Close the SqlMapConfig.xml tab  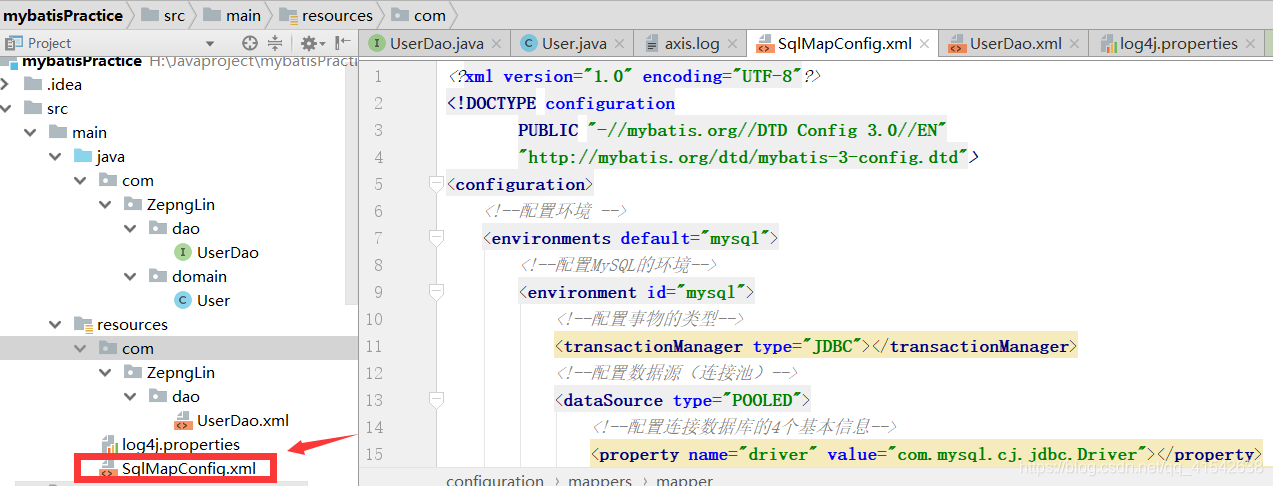tap(925, 44)
